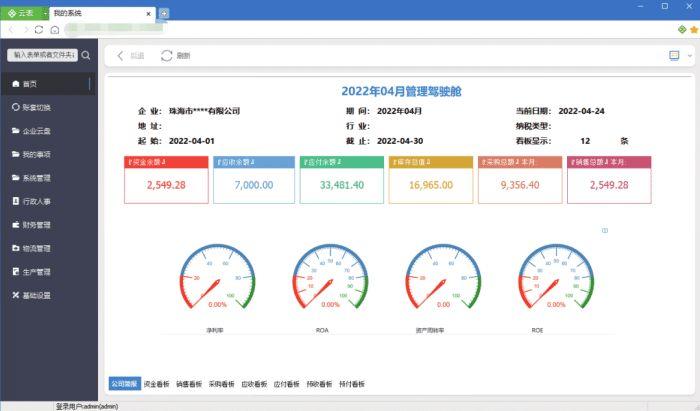Click the end date 2022-04-30
Image resolution: width=700 pixels, height=411 pixels.
[400, 141]
